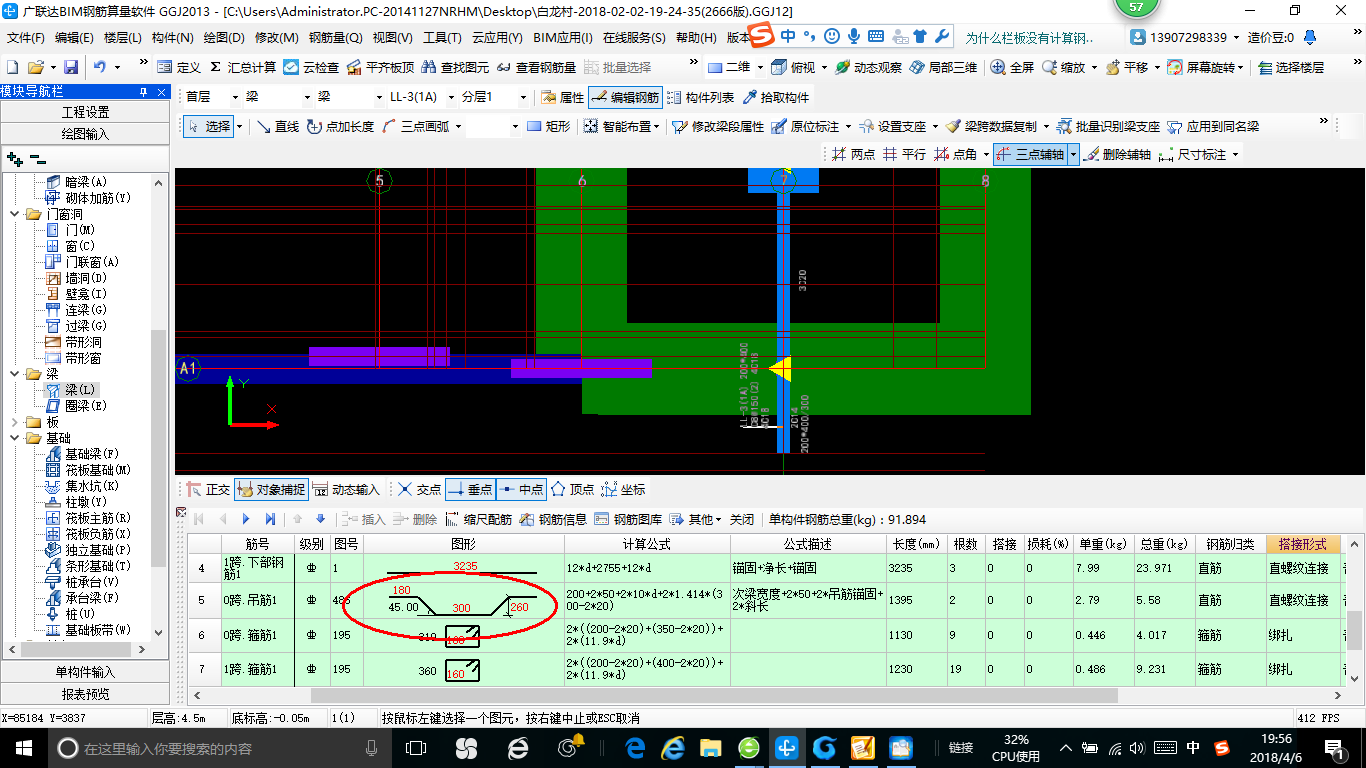Expand the 板 tree folder
The width and height of the screenshot is (1366, 768).
click(x=14, y=422)
